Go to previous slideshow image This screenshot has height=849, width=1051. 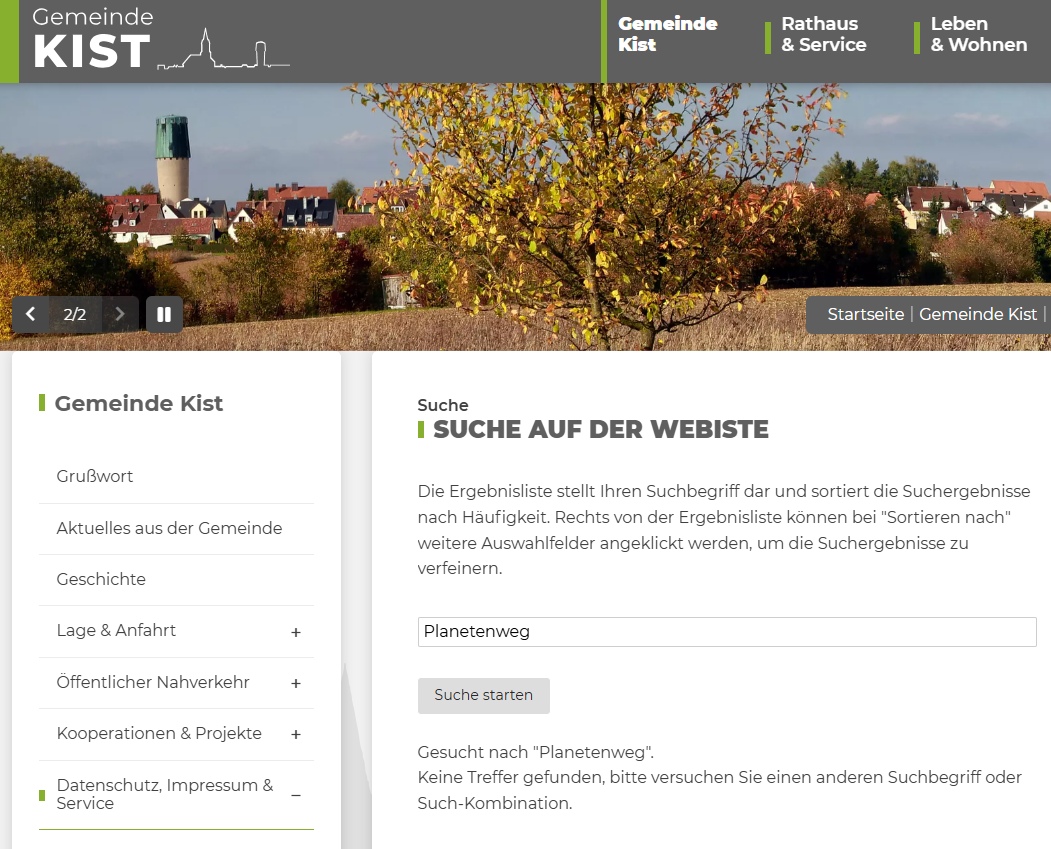(31, 314)
